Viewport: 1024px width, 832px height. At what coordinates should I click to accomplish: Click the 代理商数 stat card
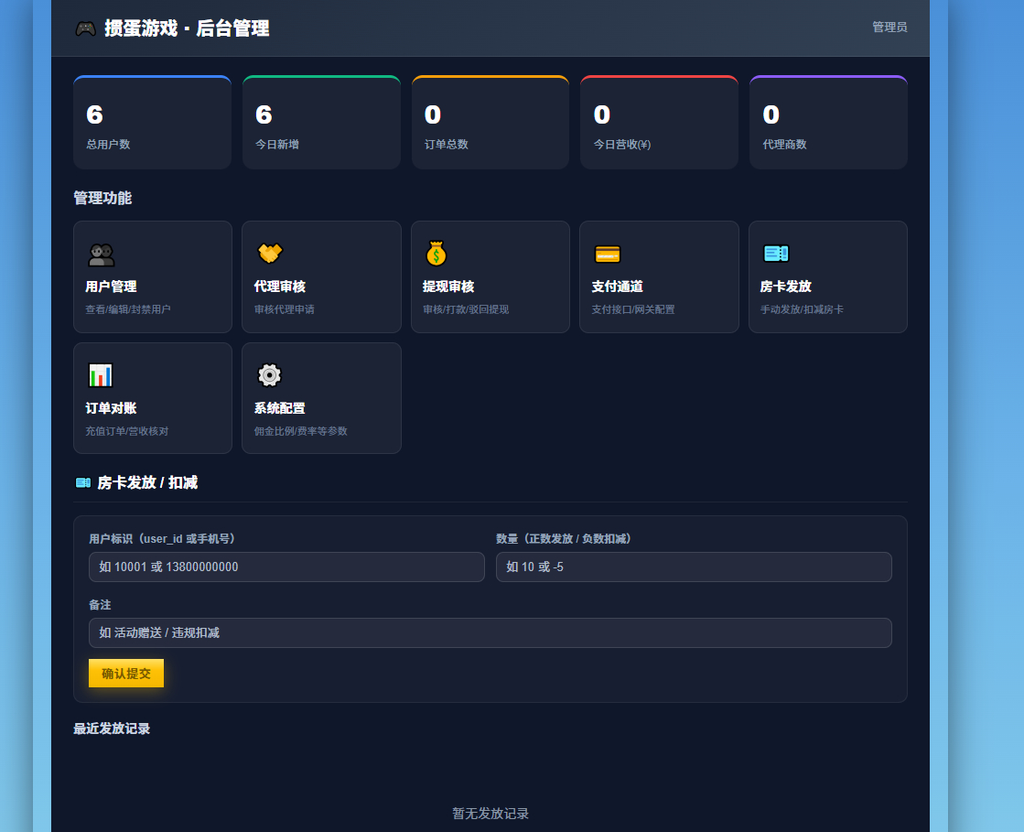coord(829,122)
